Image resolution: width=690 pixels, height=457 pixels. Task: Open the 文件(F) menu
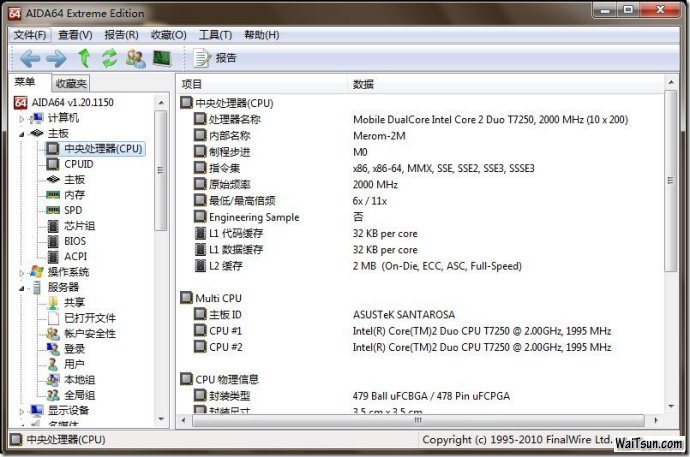pyautogui.click(x=31, y=35)
